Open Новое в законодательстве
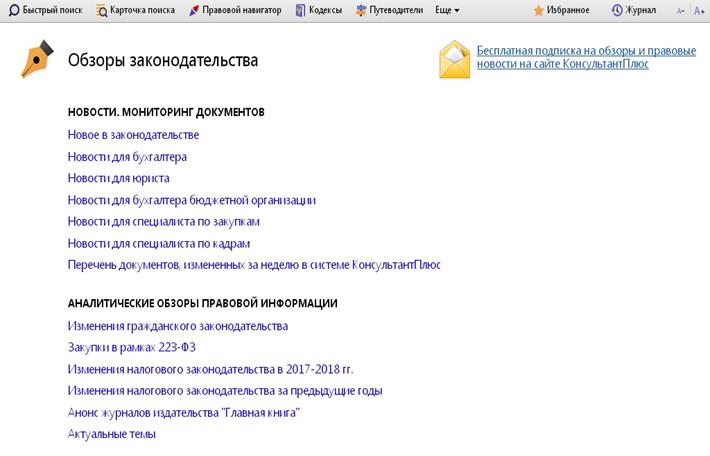 point(133,135)
